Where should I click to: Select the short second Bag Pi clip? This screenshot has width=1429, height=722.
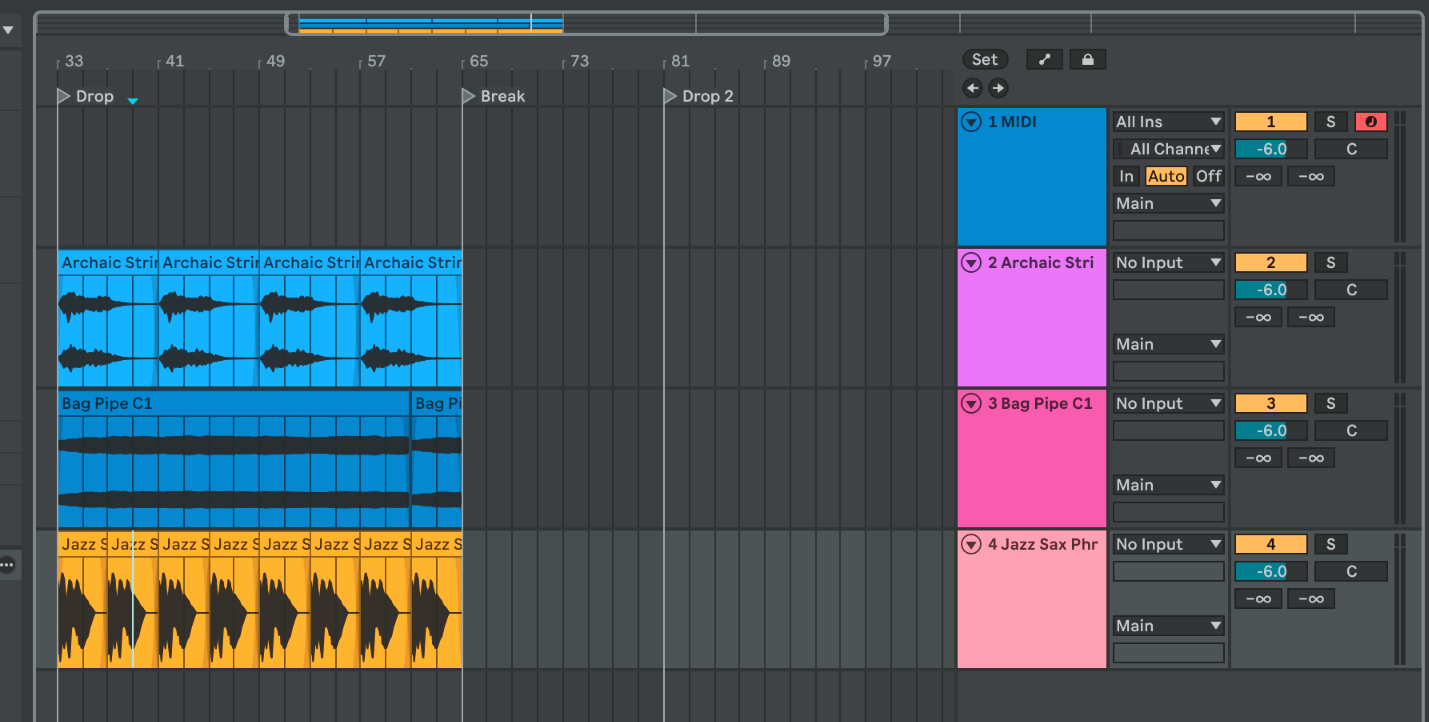pos(437,459)
